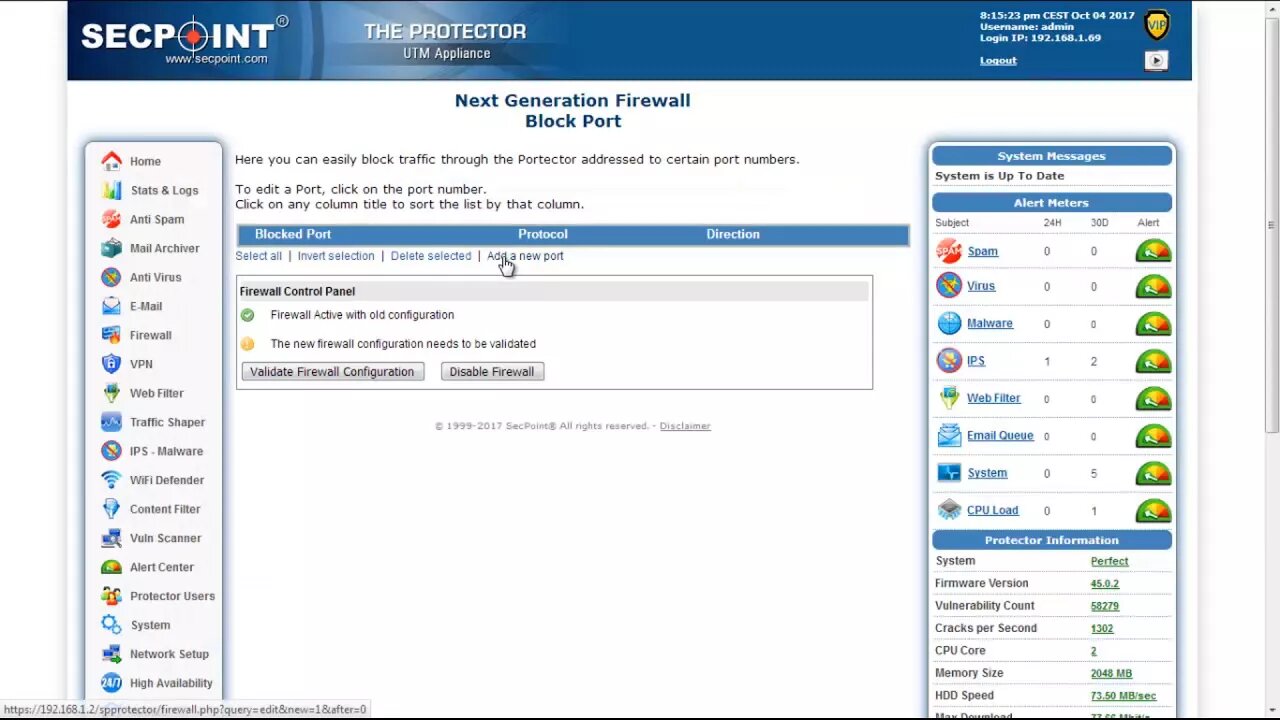Click the IPS alert meter icon
Viewport: 1280px width, 720px height.
[x=948, y=360]
